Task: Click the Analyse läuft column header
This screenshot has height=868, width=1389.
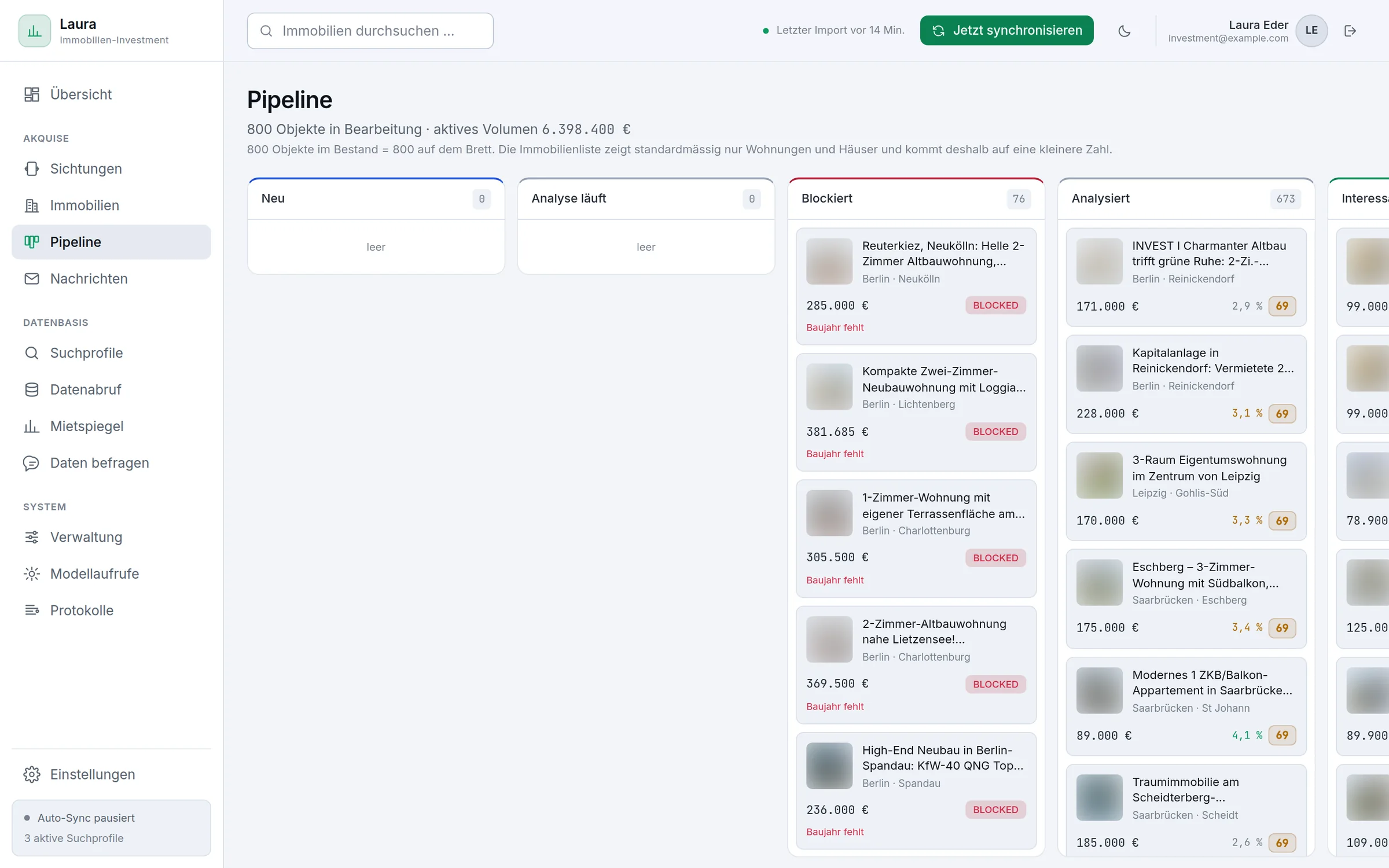Action: point(646,199)
